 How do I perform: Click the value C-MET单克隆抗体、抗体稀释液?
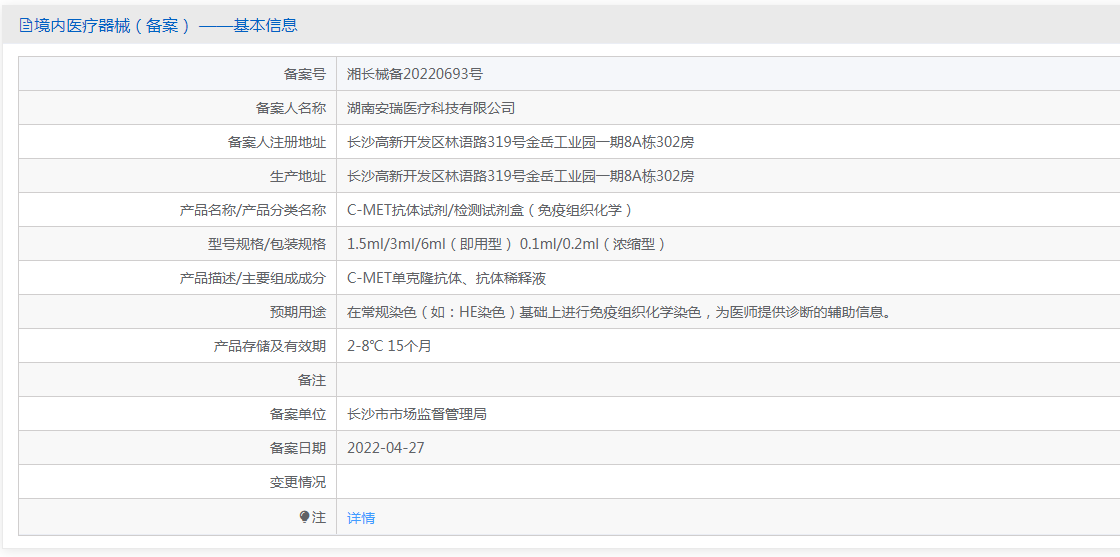point(446,278)
